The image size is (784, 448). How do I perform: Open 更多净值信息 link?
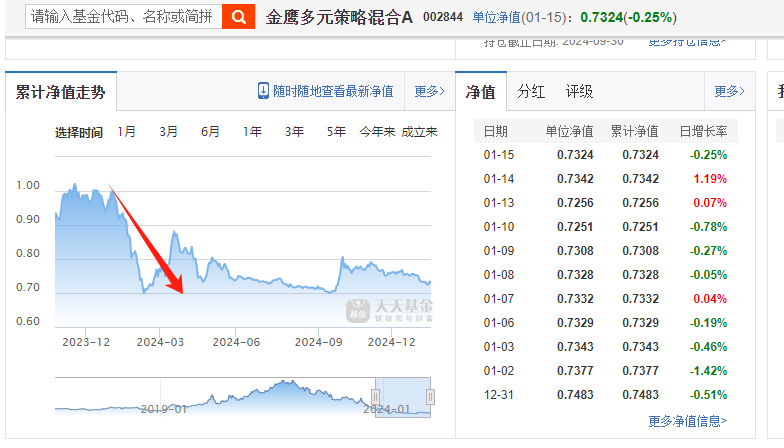(x=688, y=421)
